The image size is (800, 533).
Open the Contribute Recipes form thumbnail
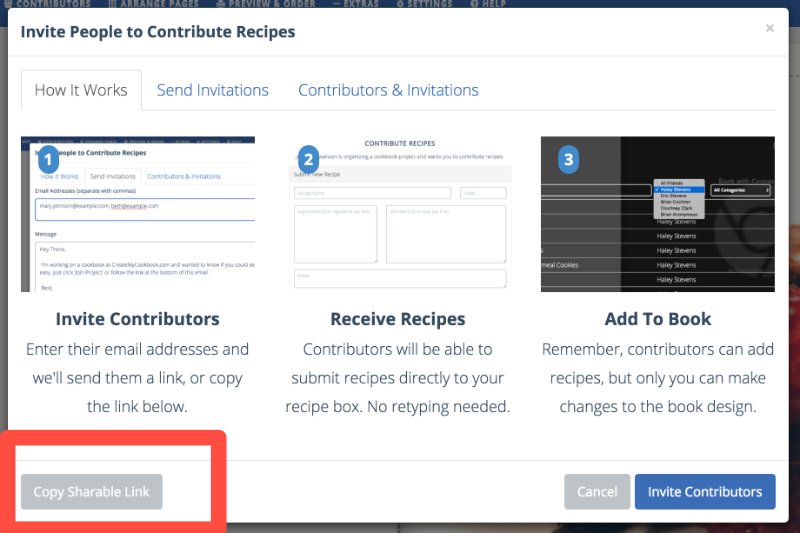click(400, 214)
